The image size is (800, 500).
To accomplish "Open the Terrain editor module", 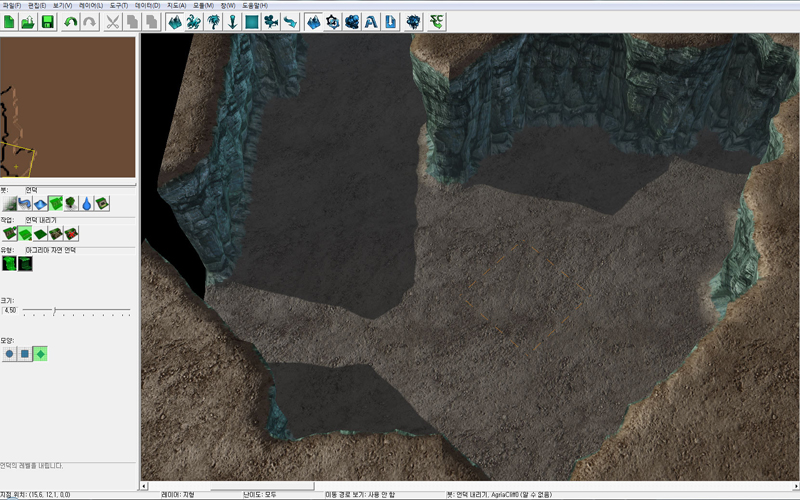I will (313, 22).
